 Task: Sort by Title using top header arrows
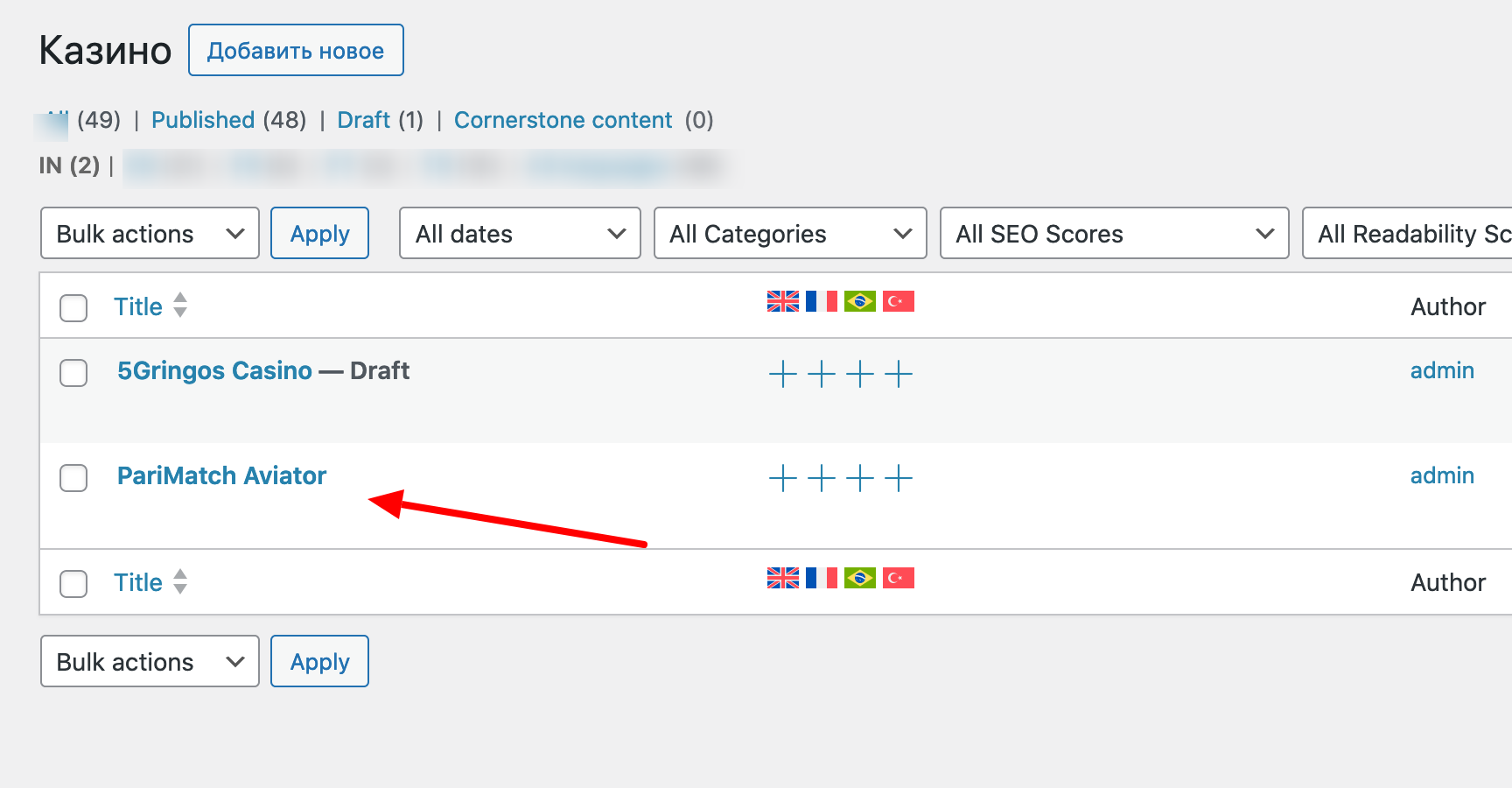pyautogui.click(x=180, y=305)
